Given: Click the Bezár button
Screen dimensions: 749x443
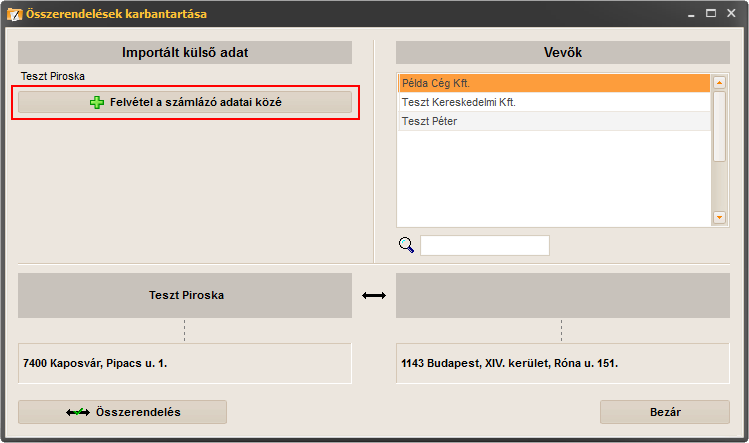Looking at the screenshot, I should 665,412.
